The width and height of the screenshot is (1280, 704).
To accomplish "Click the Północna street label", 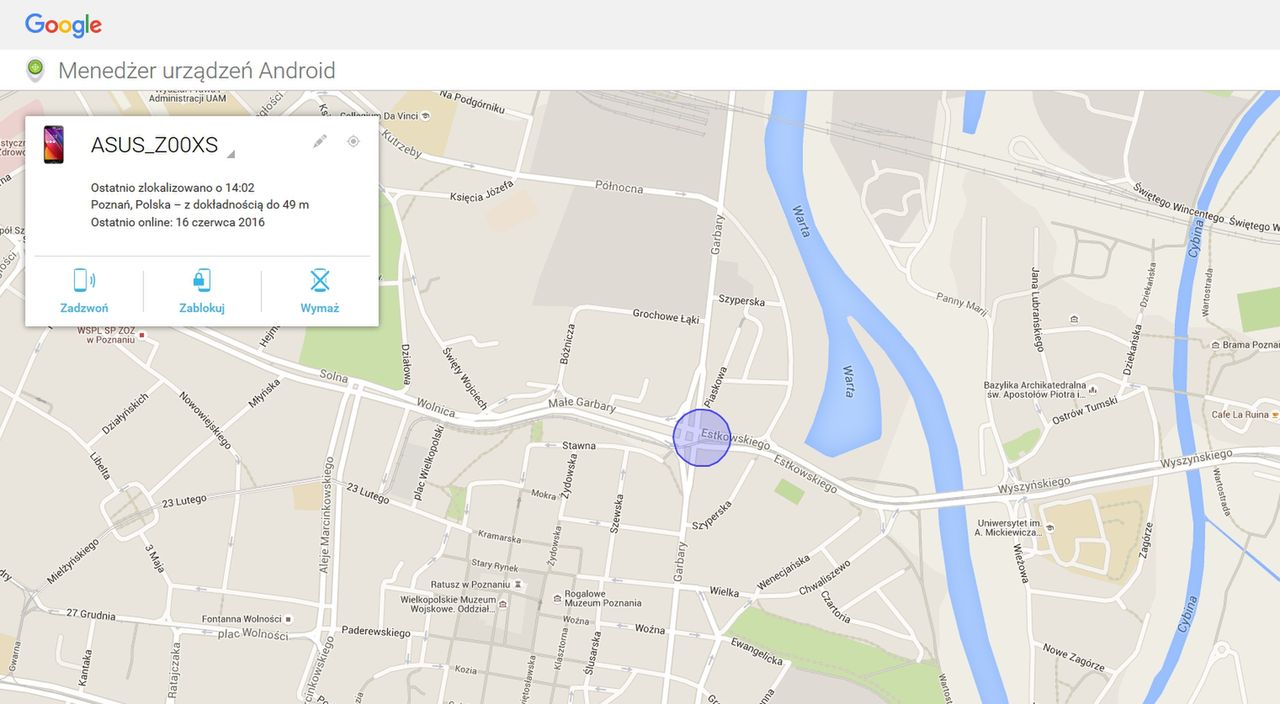I will click(620, 186).
